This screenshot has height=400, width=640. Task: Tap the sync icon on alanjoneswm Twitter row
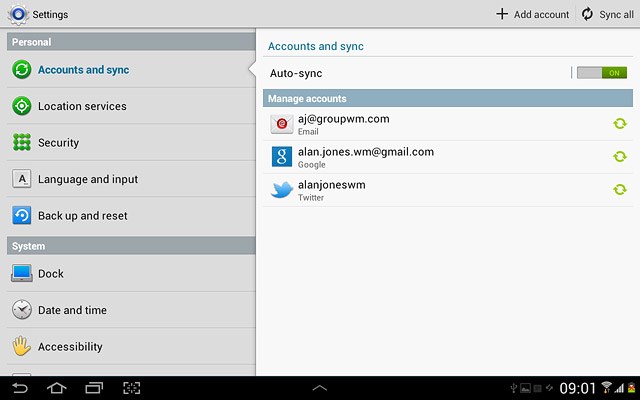[x=620, y=189]
